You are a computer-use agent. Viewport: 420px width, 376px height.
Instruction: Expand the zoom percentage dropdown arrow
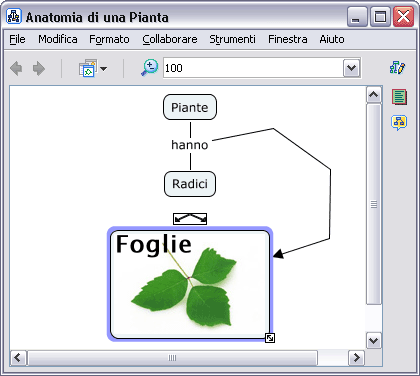351,68
